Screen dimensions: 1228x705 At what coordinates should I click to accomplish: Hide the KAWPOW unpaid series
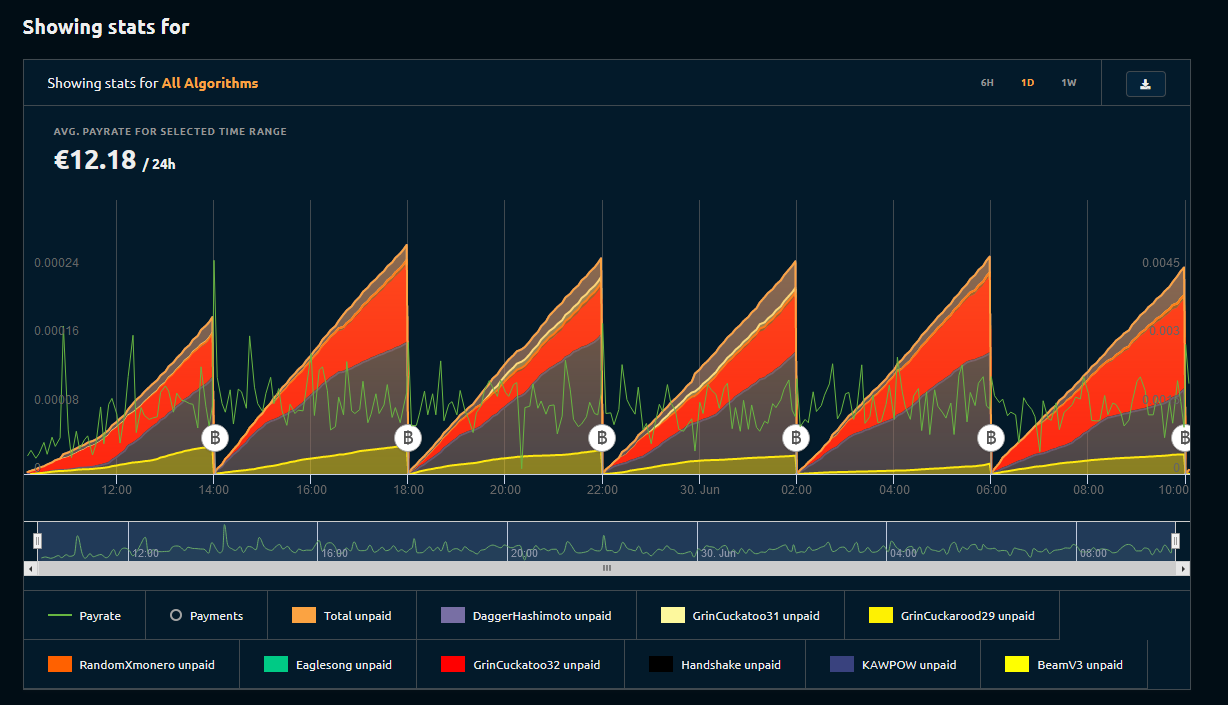893,665
